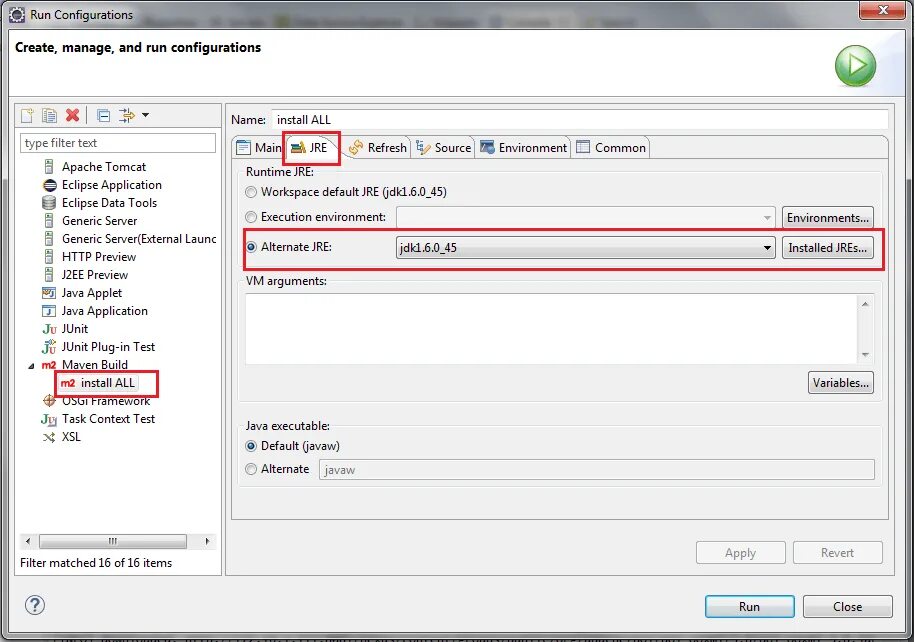The height and width of the screenshot is (642, 915).
Task: Select the Eclipse Application tree entry
Action: [x=111, y=185]
